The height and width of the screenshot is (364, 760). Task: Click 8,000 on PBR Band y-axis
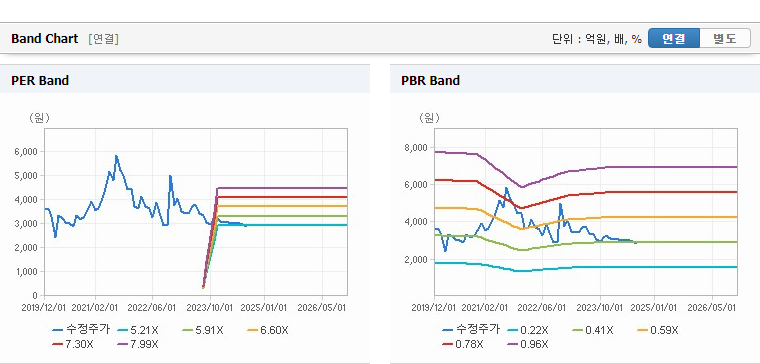[417, 147]
